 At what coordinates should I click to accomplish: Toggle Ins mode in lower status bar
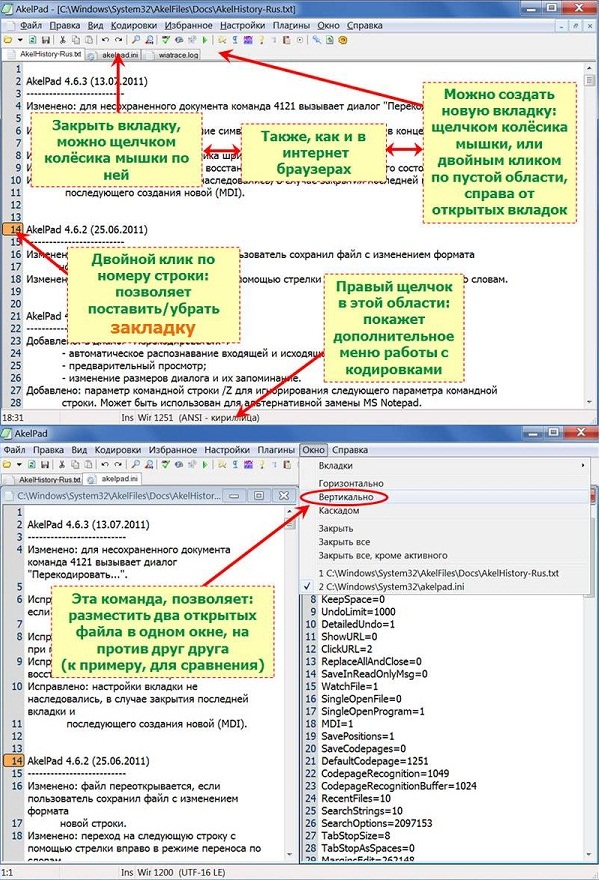(127, 872)
